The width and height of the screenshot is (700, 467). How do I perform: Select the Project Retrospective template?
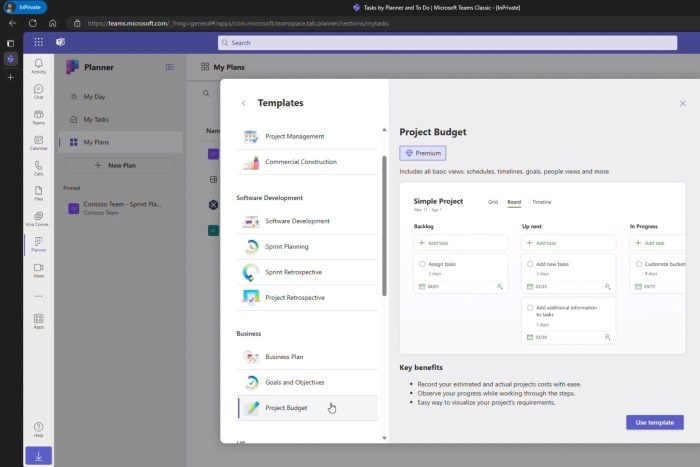pos(307,297)
